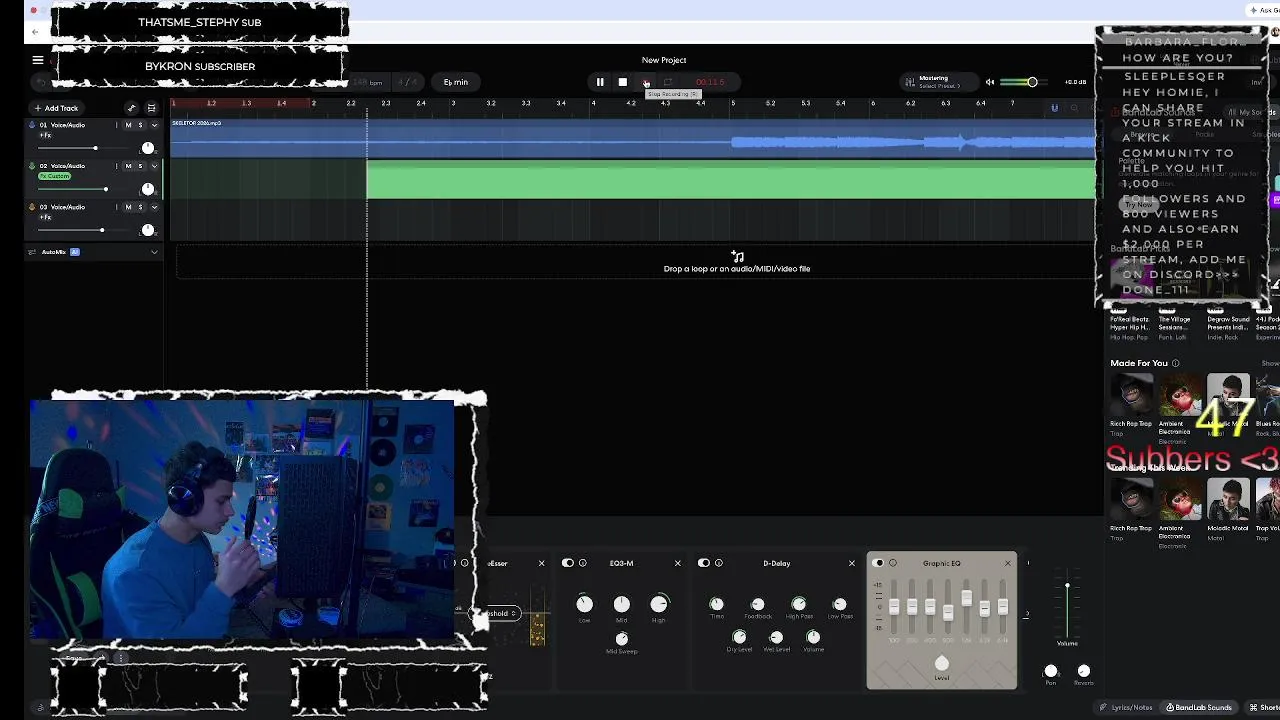Toggle the loop cycle button

tap(669, 82)
